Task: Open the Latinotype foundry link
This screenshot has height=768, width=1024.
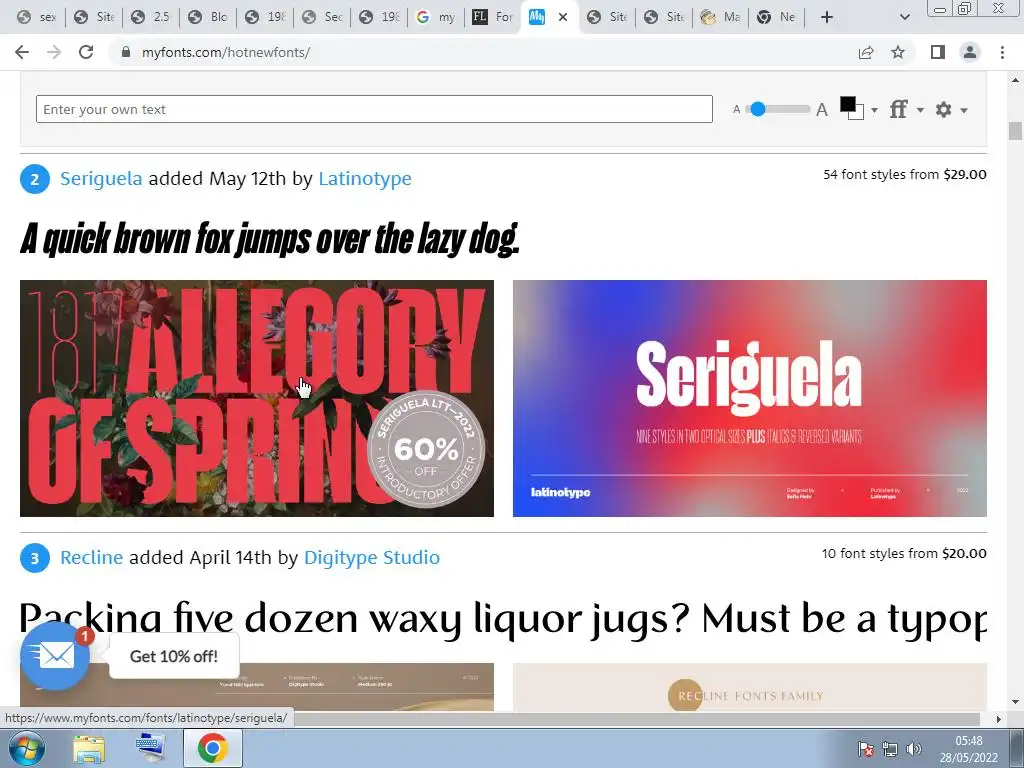Action: click(365, 178)
